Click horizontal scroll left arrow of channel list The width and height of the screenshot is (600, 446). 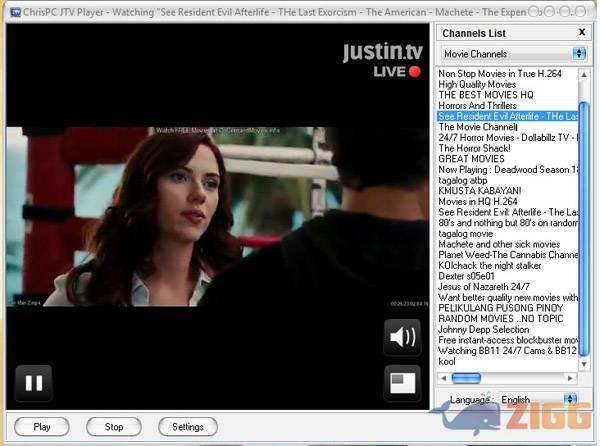[443, 378]
